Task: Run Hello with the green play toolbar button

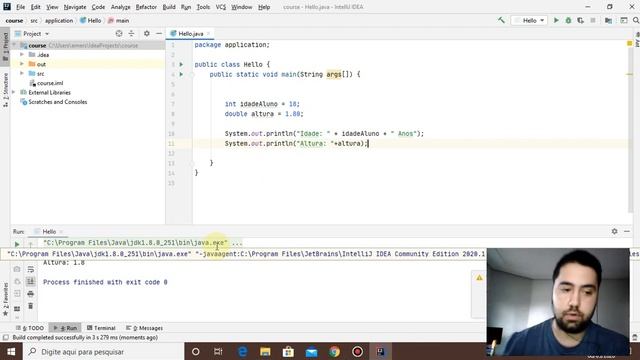Action: 556,20
